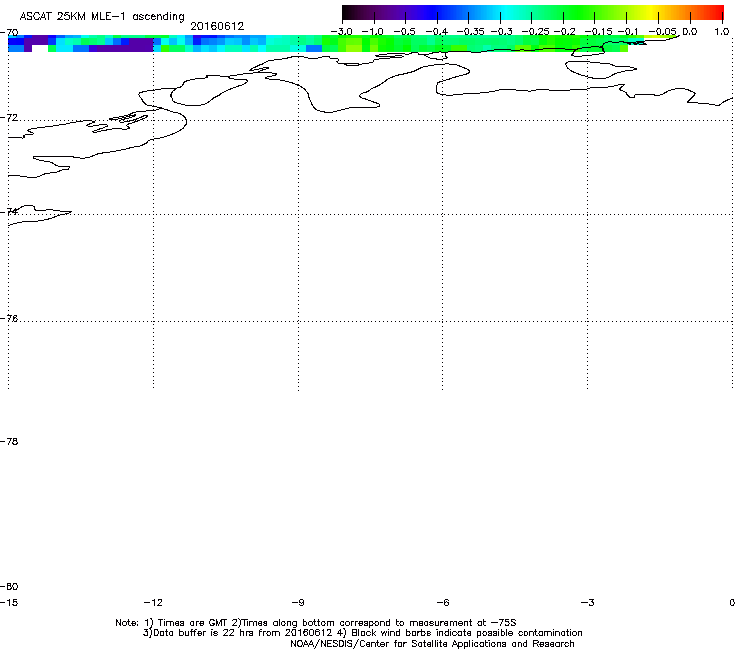
Task: Click the colorbar label -0.05
Action: click(x=662, y=32)
